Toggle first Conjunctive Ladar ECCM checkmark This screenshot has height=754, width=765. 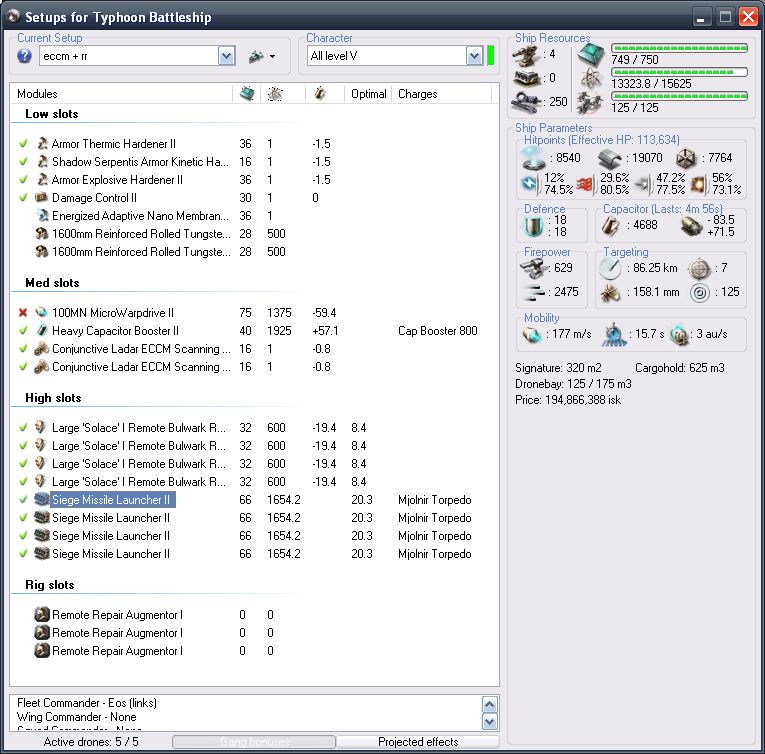coord(23,349)
